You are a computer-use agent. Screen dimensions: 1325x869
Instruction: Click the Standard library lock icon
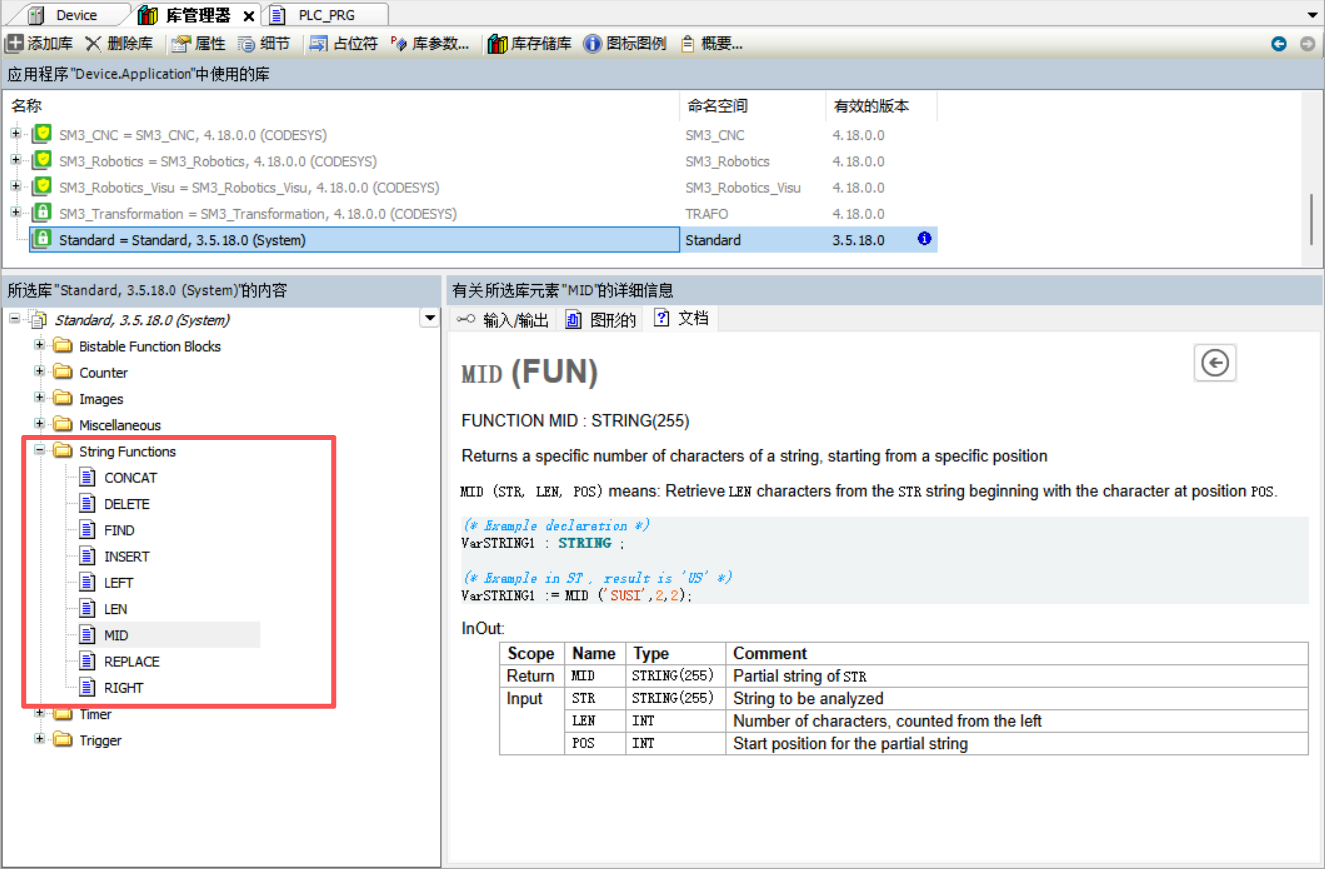pyautogui.click(x=41, y=239)
